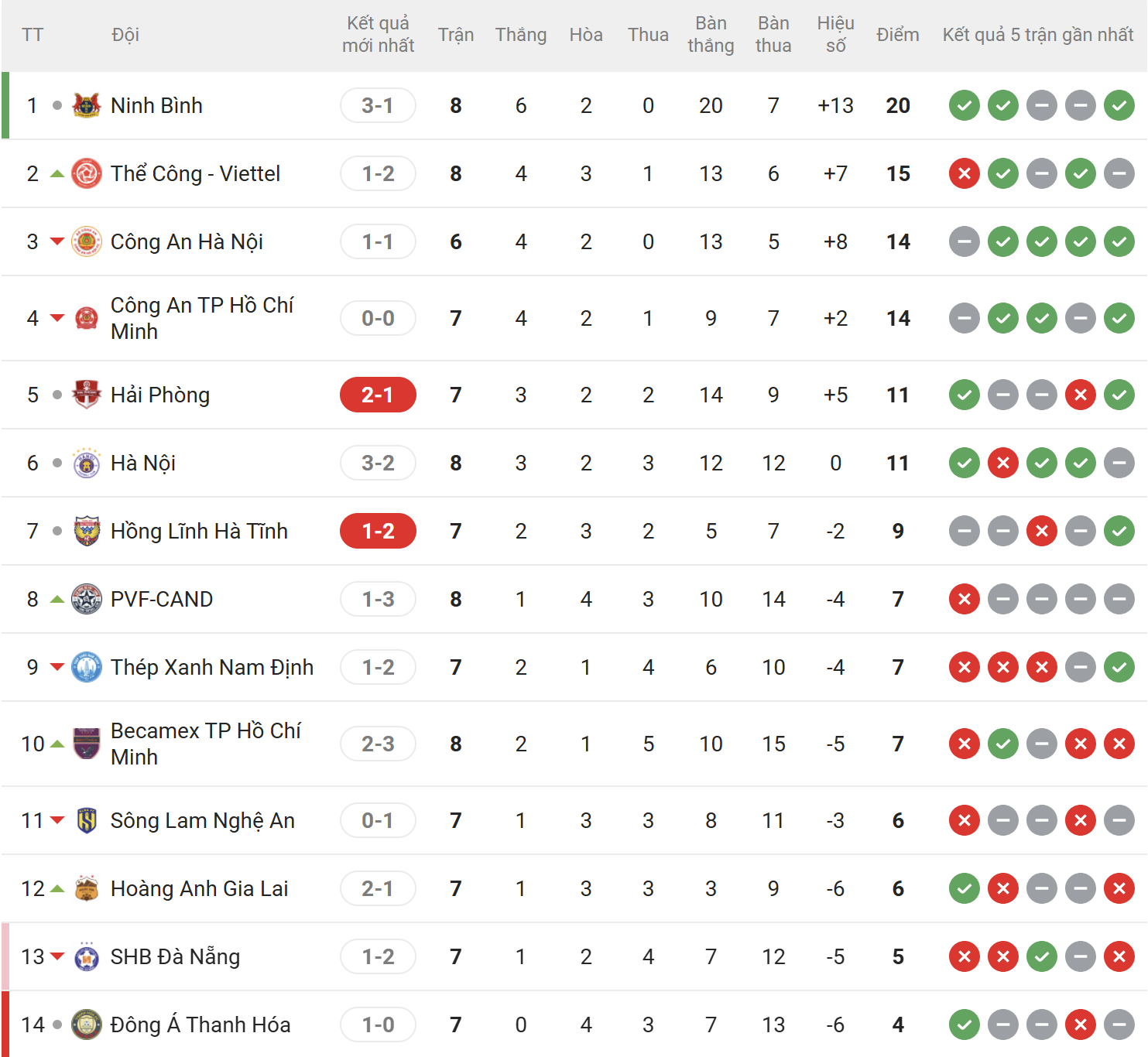Sort by the Hiệu số column header
The width and height of the screenshot is (1148, 1057).
(835, 35)
